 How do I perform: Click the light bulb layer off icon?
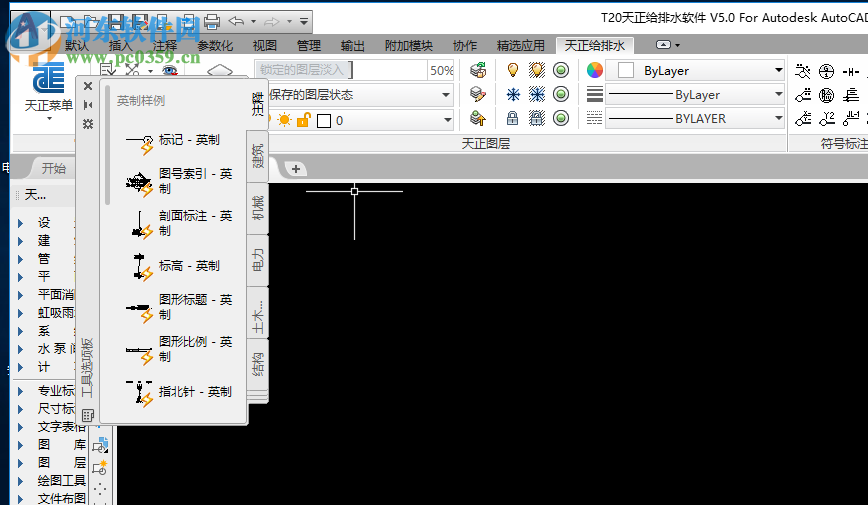(513, 70)
